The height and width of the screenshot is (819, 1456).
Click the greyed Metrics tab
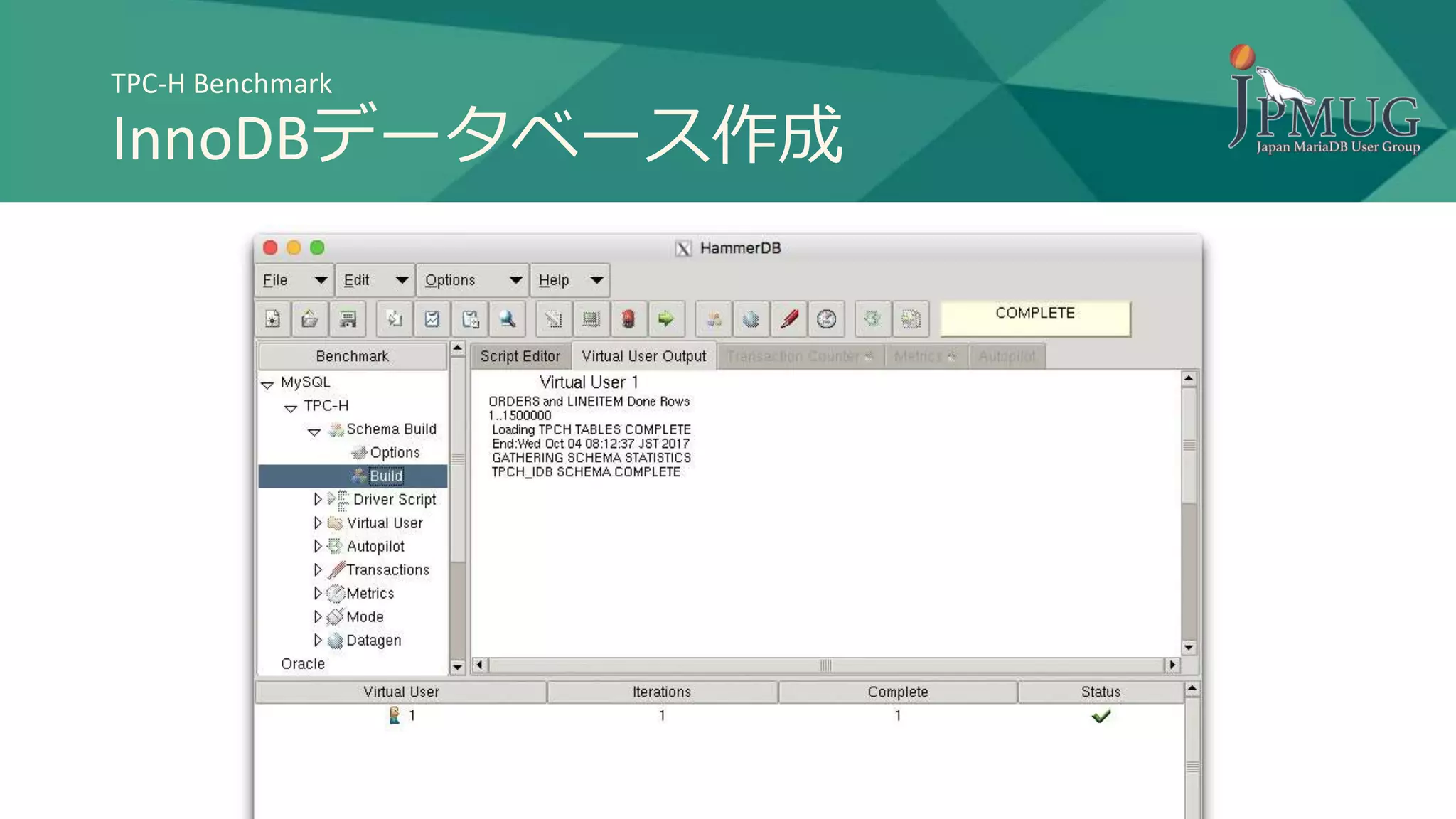point(926,356)
